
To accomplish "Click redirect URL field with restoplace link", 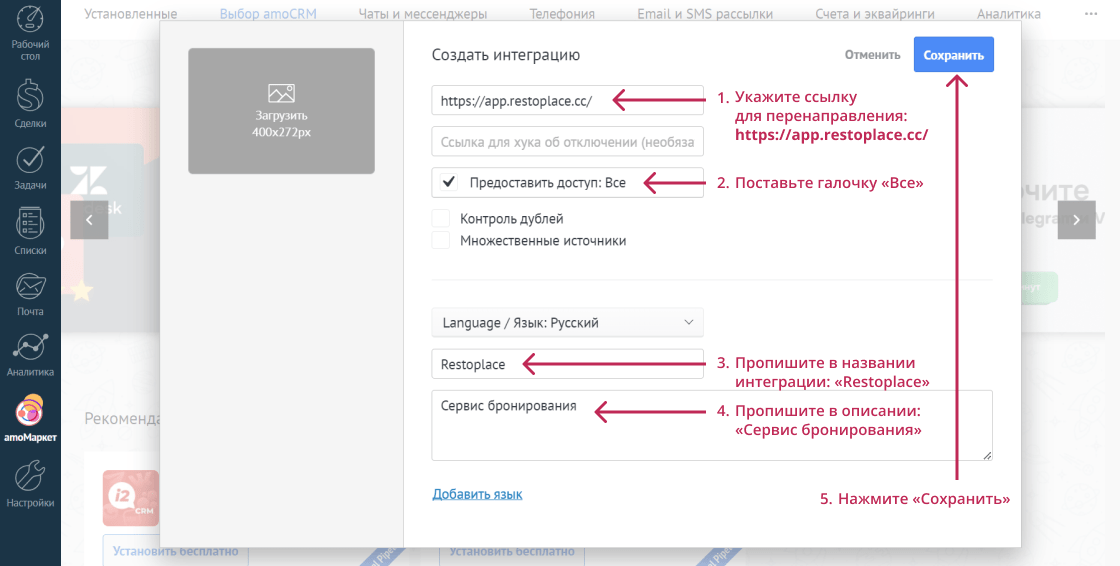I will click(568, 100).
